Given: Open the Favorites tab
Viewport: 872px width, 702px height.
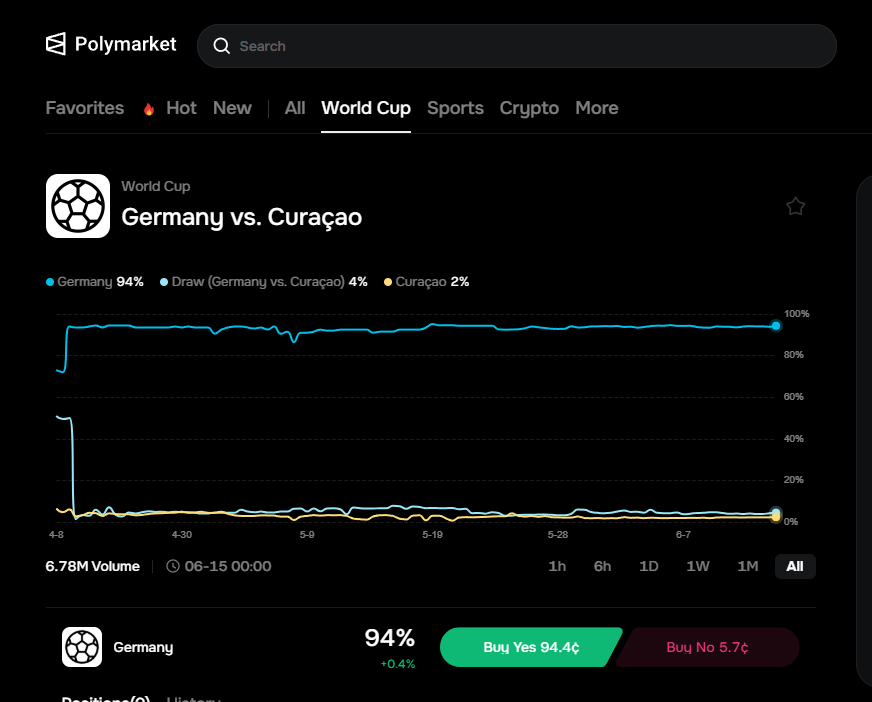Looking at the screenshot, I should (85, 108).
